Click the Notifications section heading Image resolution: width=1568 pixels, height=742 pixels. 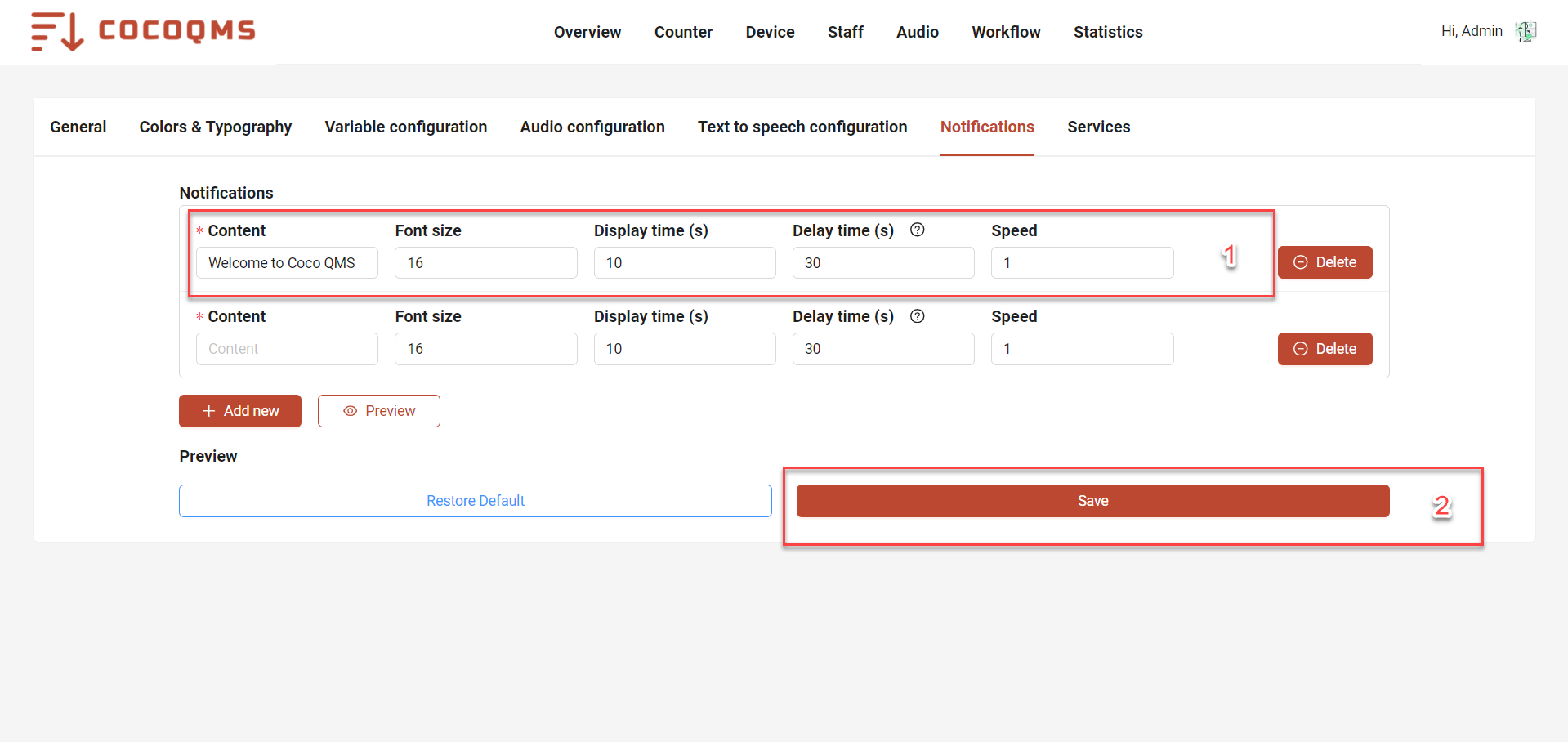[x=226, y=193]
